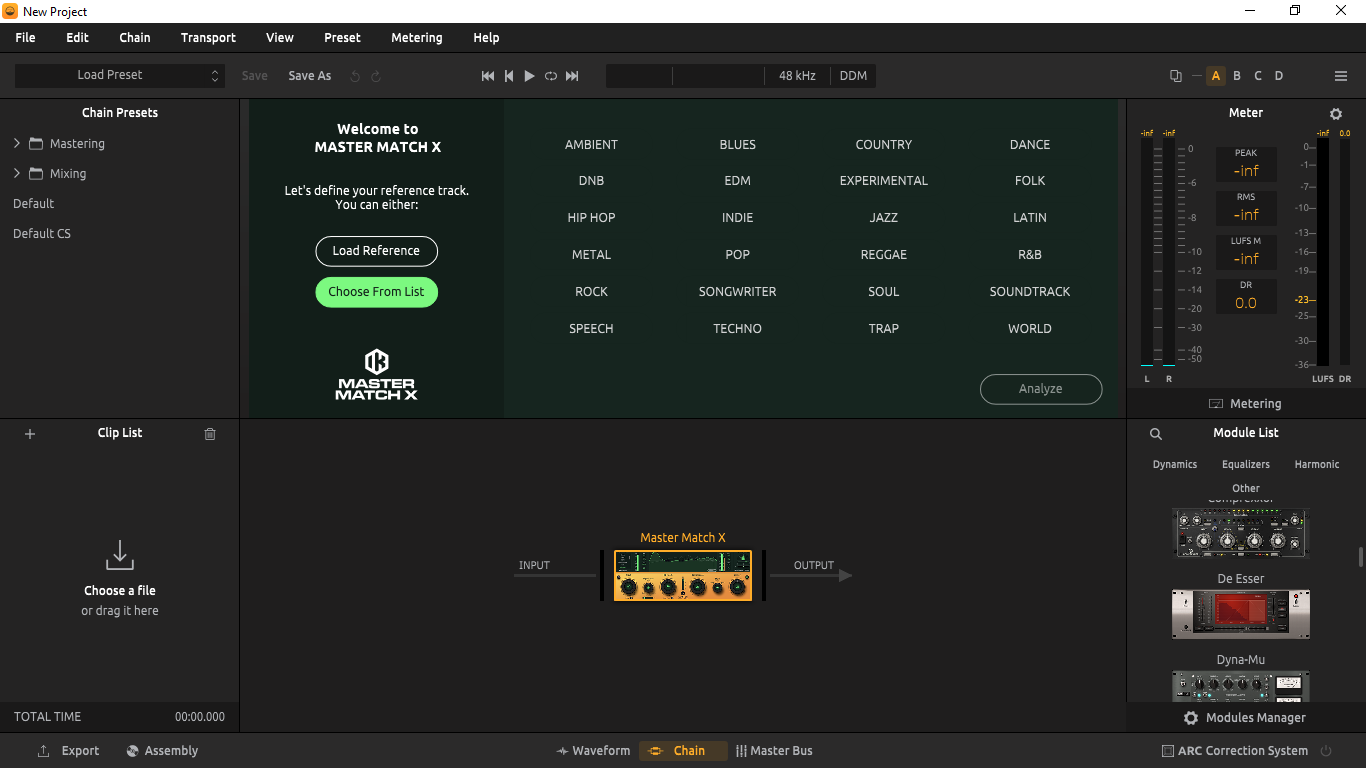Image resolution: width=1366 pixels, height=768 pixels.
Task: Open the Edit menu
Action: pos(77,38)
